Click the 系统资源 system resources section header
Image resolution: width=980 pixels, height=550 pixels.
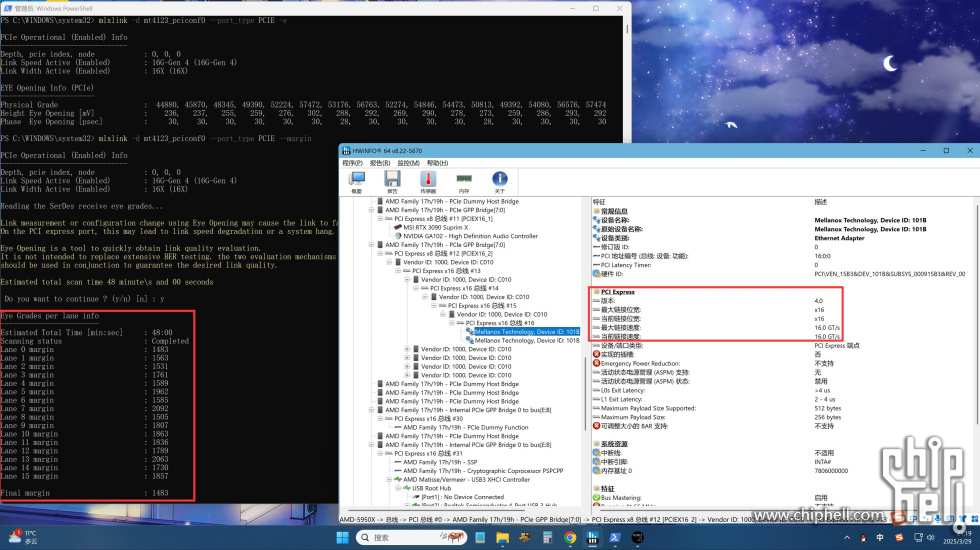(614, 444)
